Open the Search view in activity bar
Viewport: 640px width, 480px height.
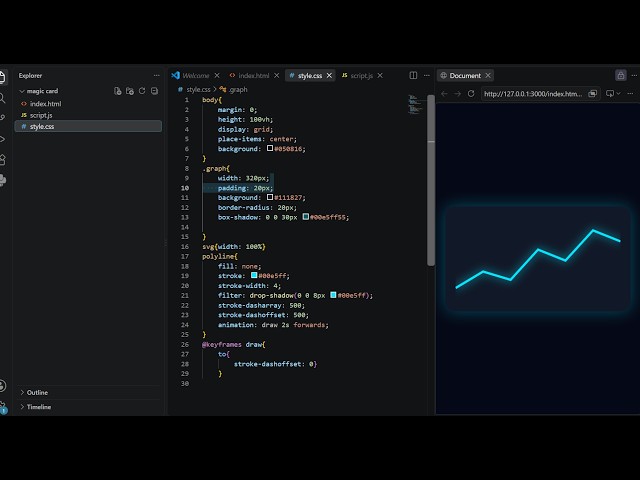(x=2, y=98)
